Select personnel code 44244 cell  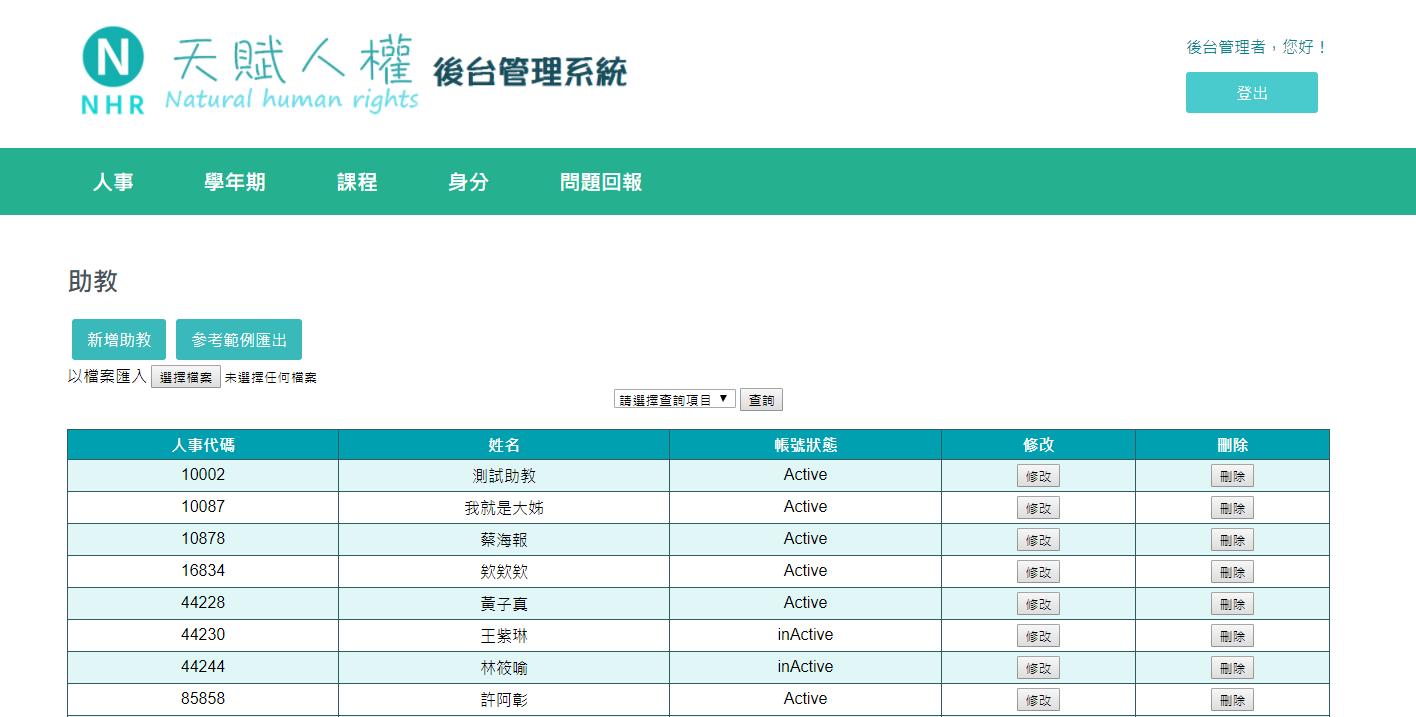[x=203, y=667]
